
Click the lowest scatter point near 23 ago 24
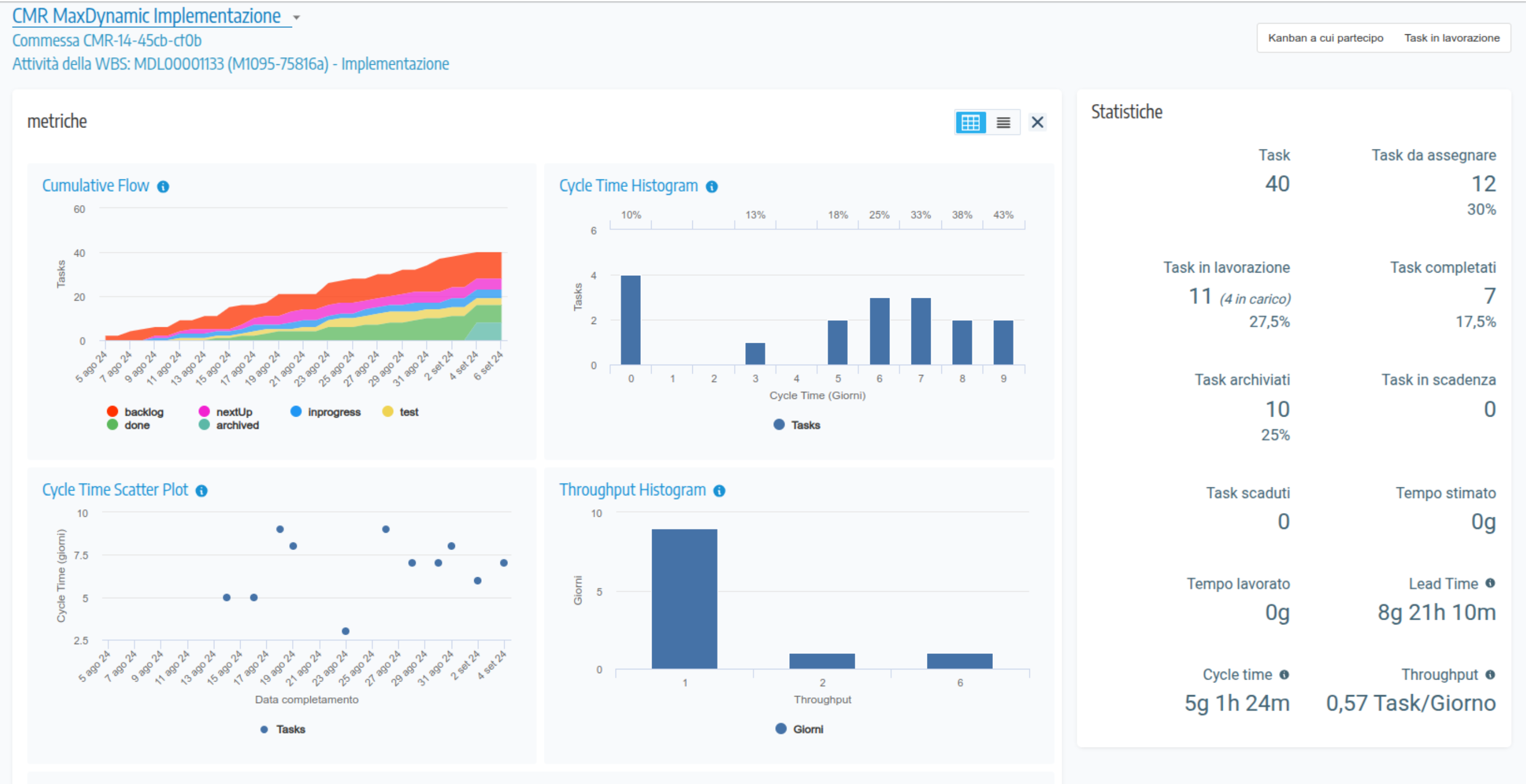346,631
